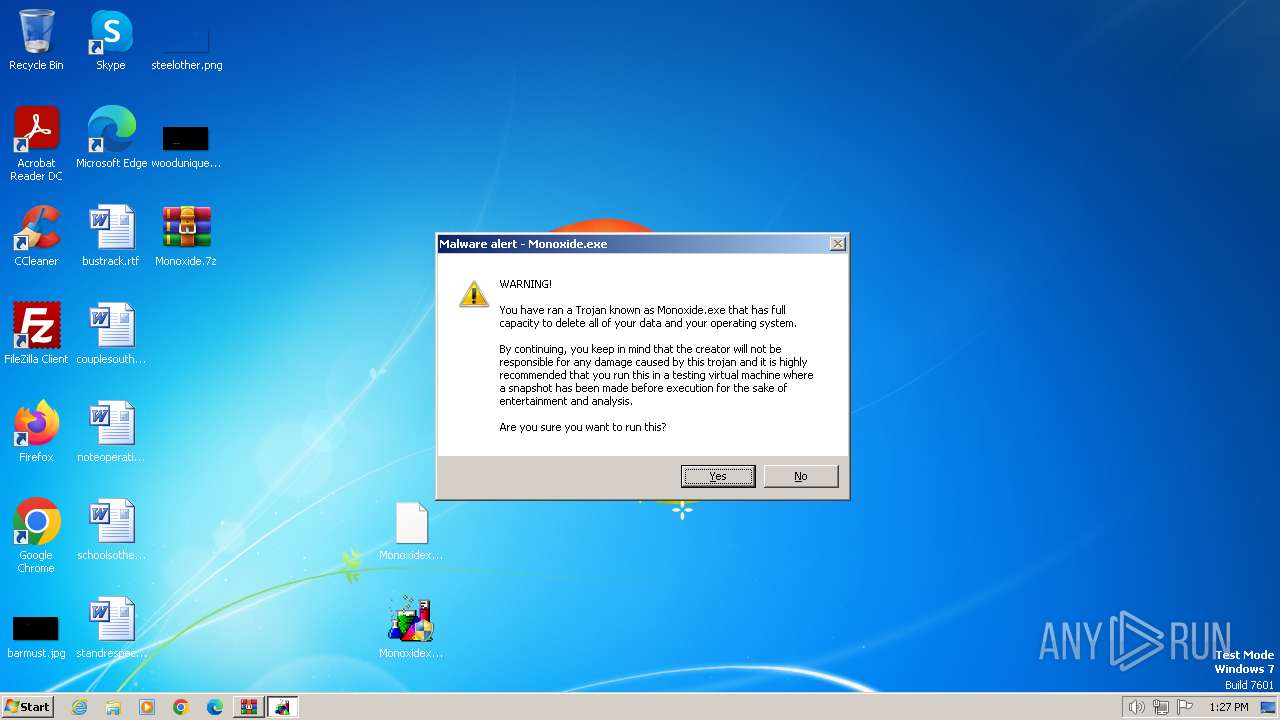Image resolution: width=1280 pixels, height=720 pixels.
Task: Open the Start menu
Action: click(28, 707)
